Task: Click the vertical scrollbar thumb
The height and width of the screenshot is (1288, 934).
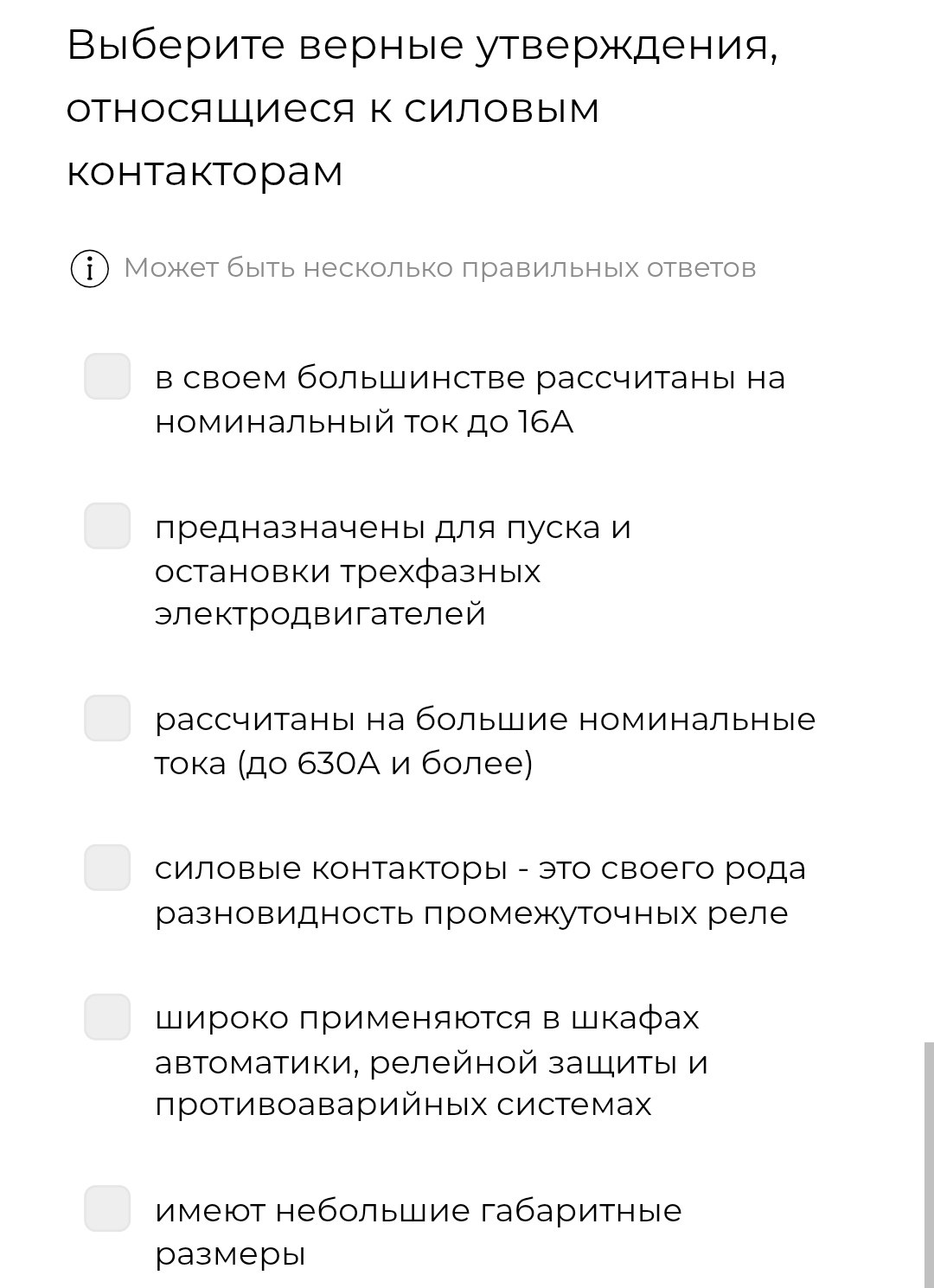Action: [x=929, y=1164]
